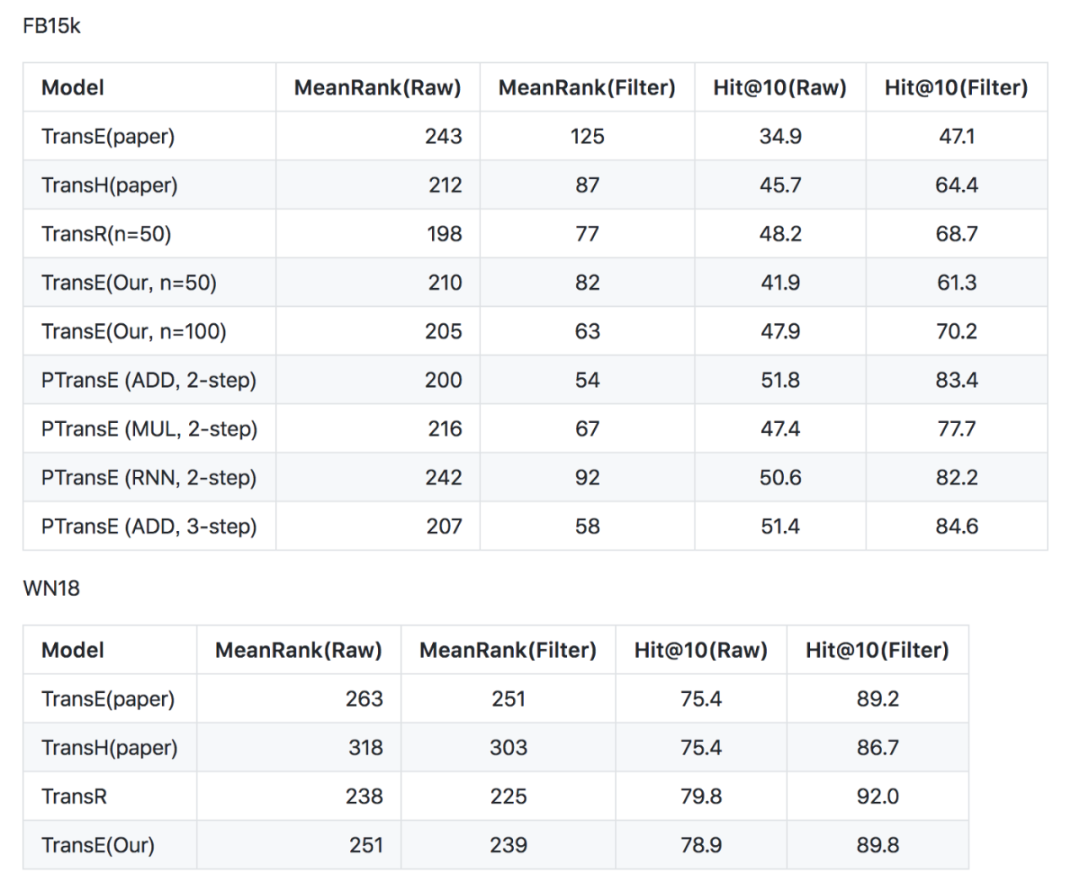Viewport: 1080px width, 894px height.
Task: Click the Model header in WN18 table
Action: click(72, 650)
